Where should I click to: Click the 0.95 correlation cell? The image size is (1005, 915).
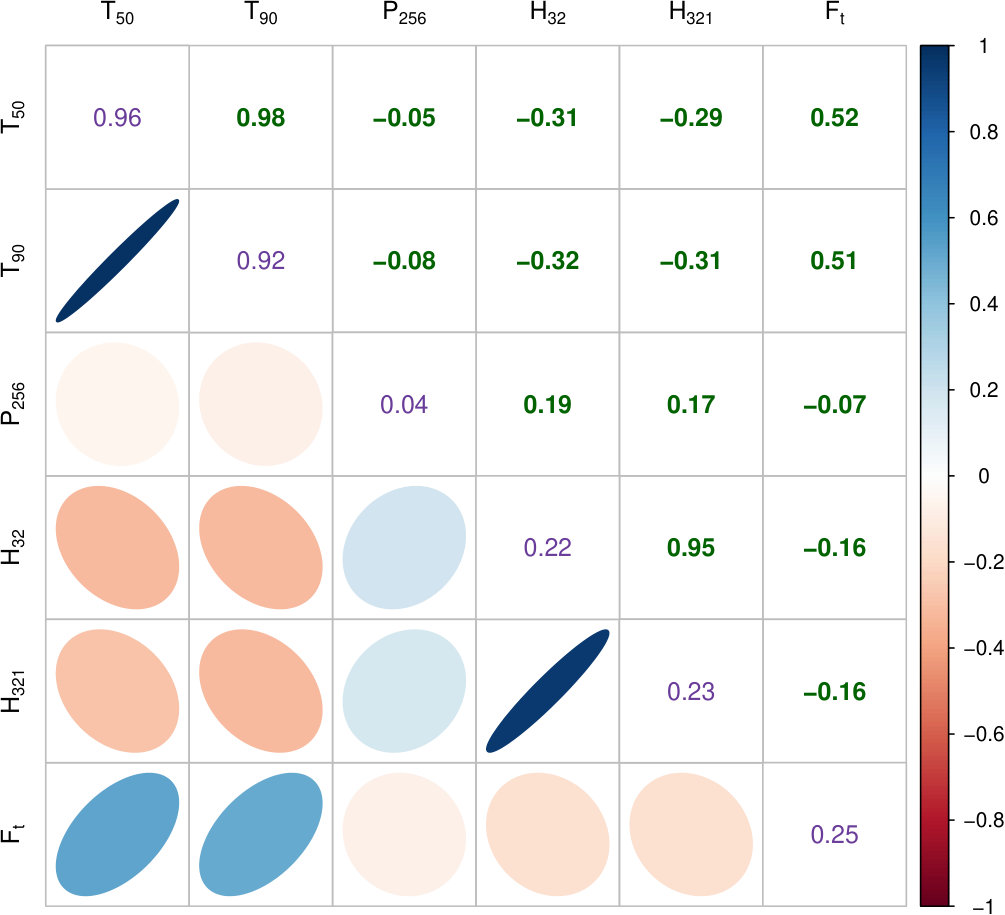(691, 548)
